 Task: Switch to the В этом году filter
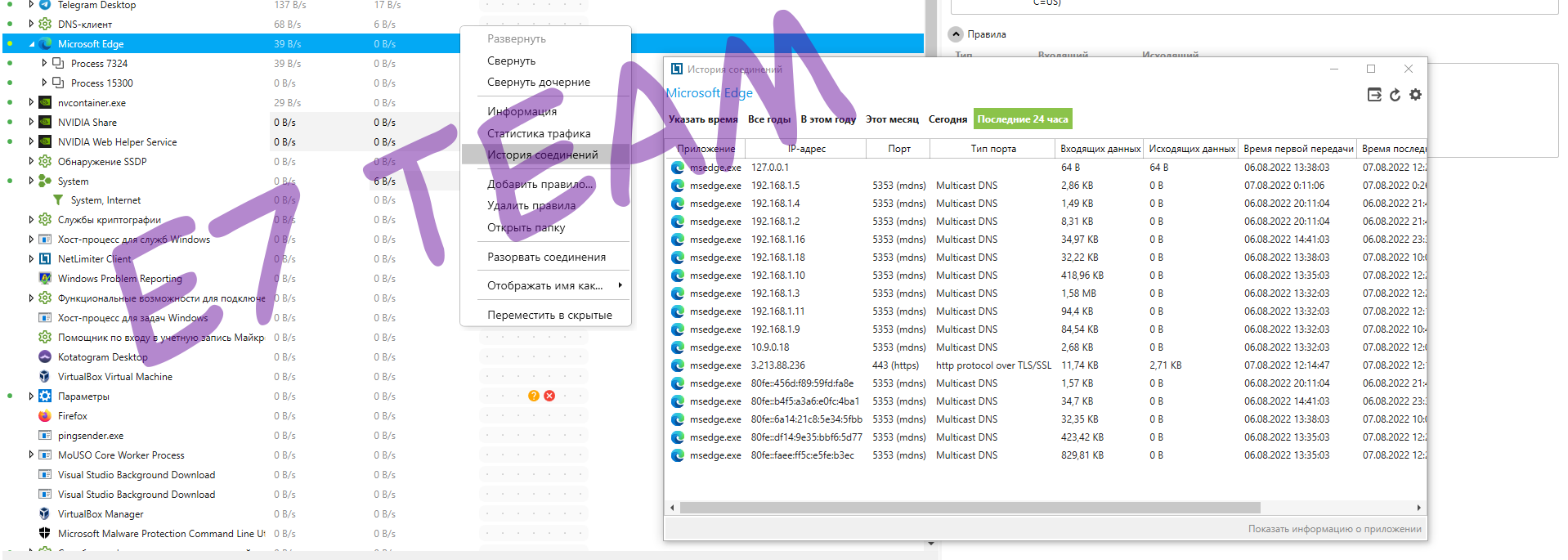(828, 119)
